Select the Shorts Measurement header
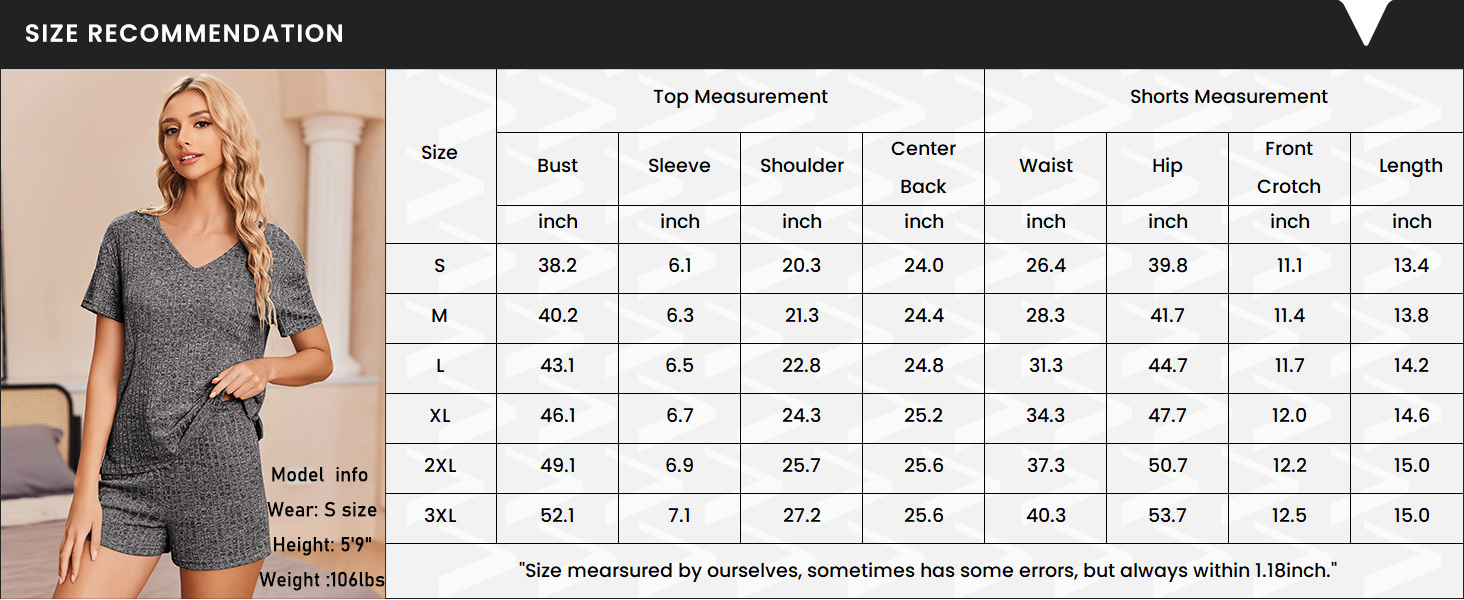Screen dimensions: 1464x600 tap(1228, 97)
